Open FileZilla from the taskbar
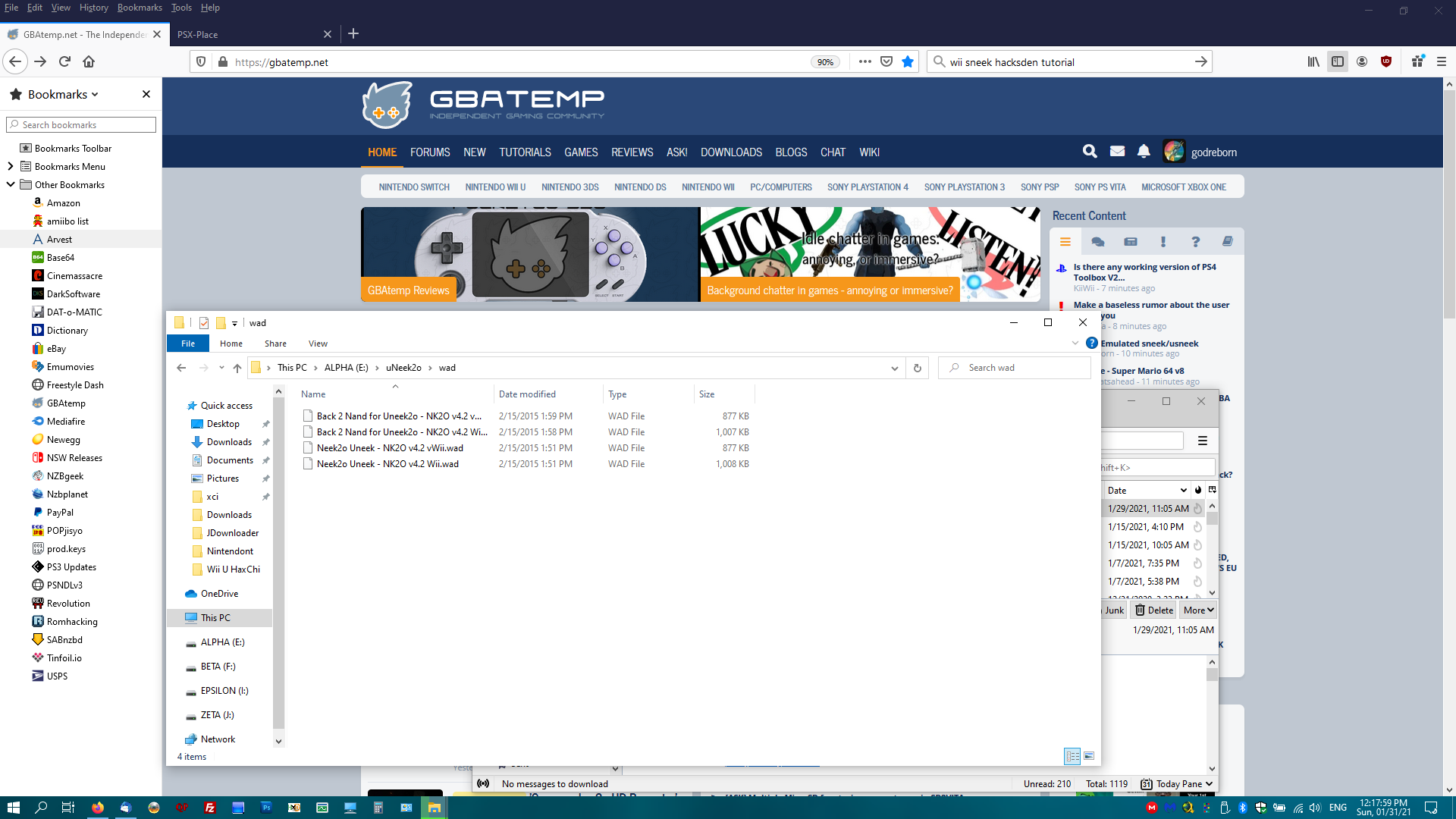This screenshot has width=1456, height=819. tap(210, 808)
